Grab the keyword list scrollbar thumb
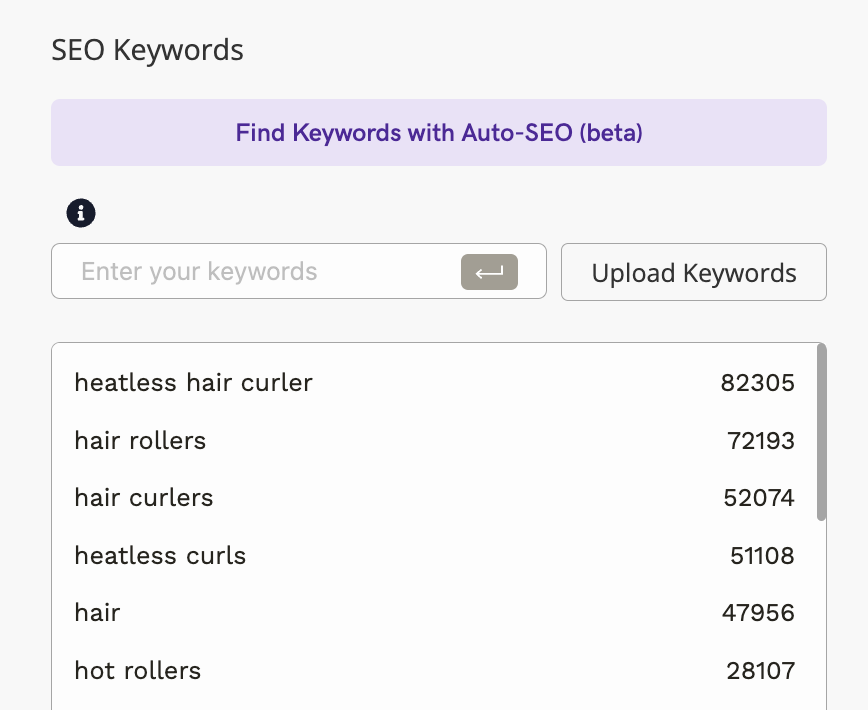This screenshot has height=710, width=868. [x=821, y=432]
